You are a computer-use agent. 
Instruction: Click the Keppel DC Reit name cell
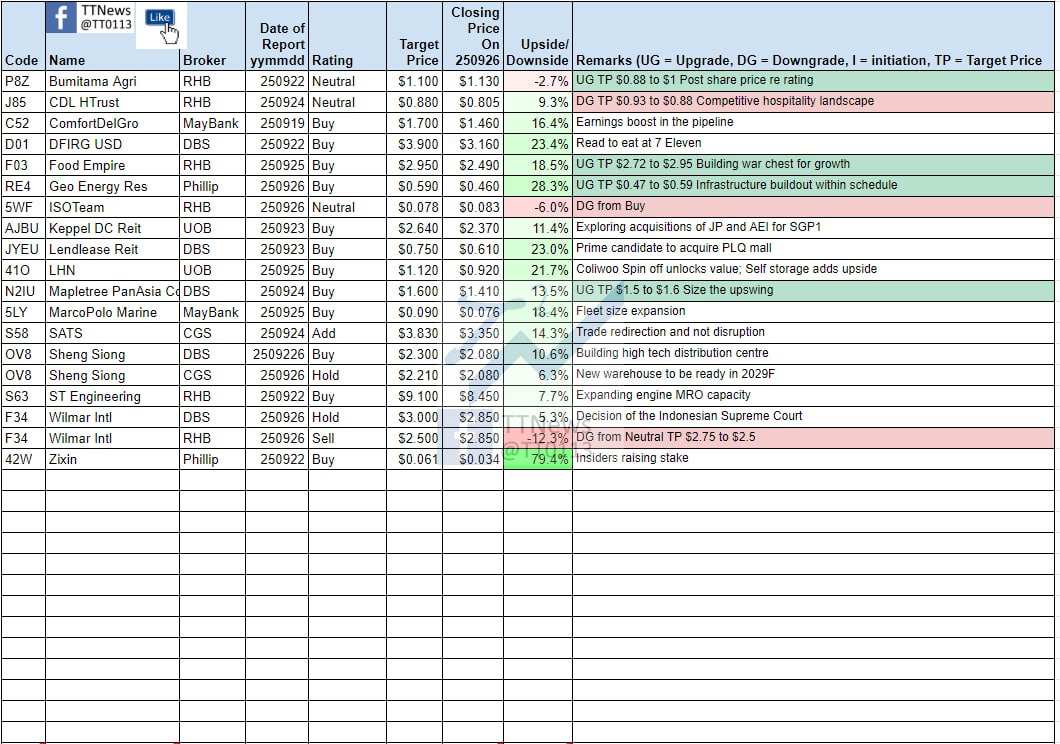click(112, 228)
